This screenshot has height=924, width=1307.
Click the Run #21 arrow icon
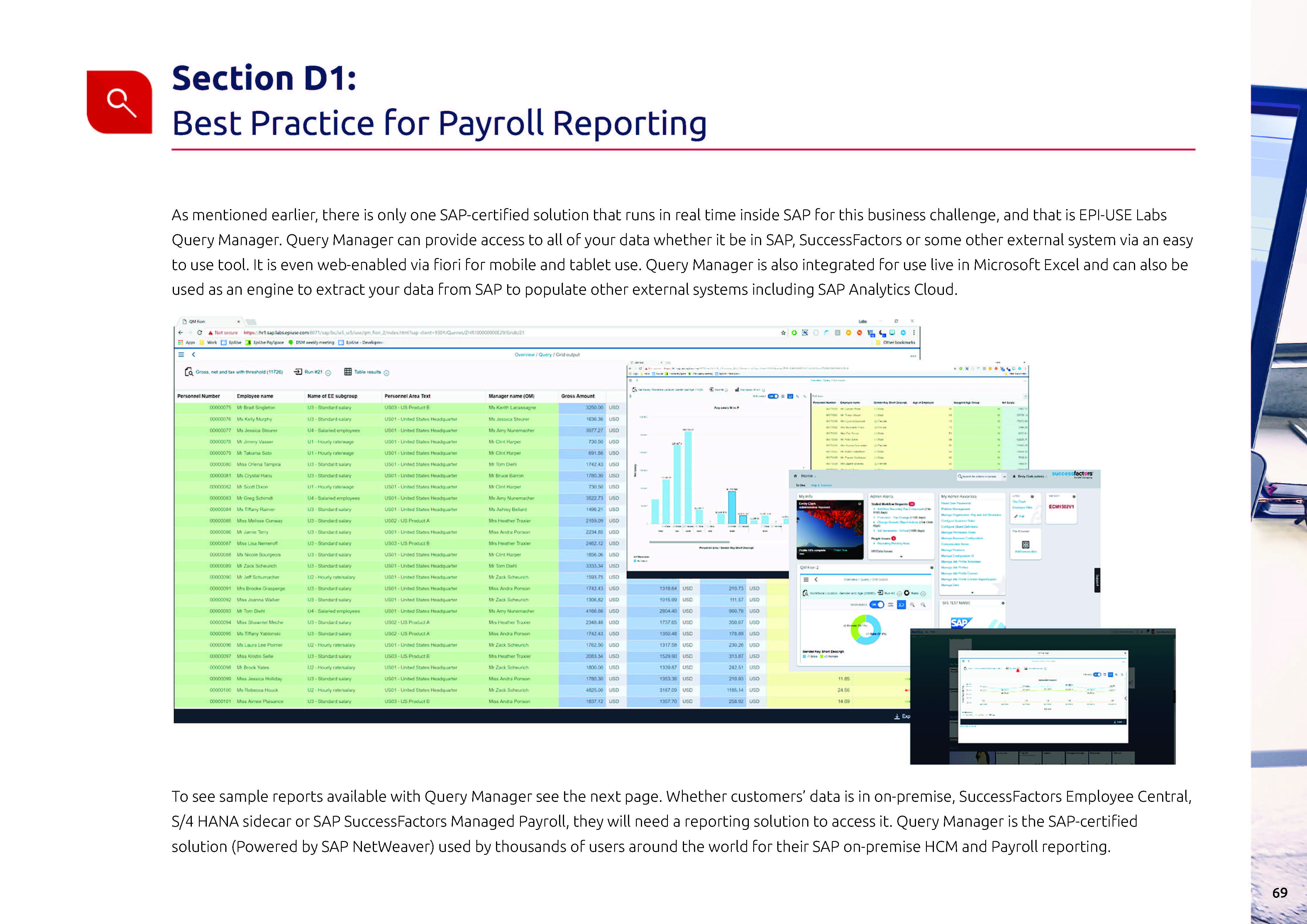[298, 372]
